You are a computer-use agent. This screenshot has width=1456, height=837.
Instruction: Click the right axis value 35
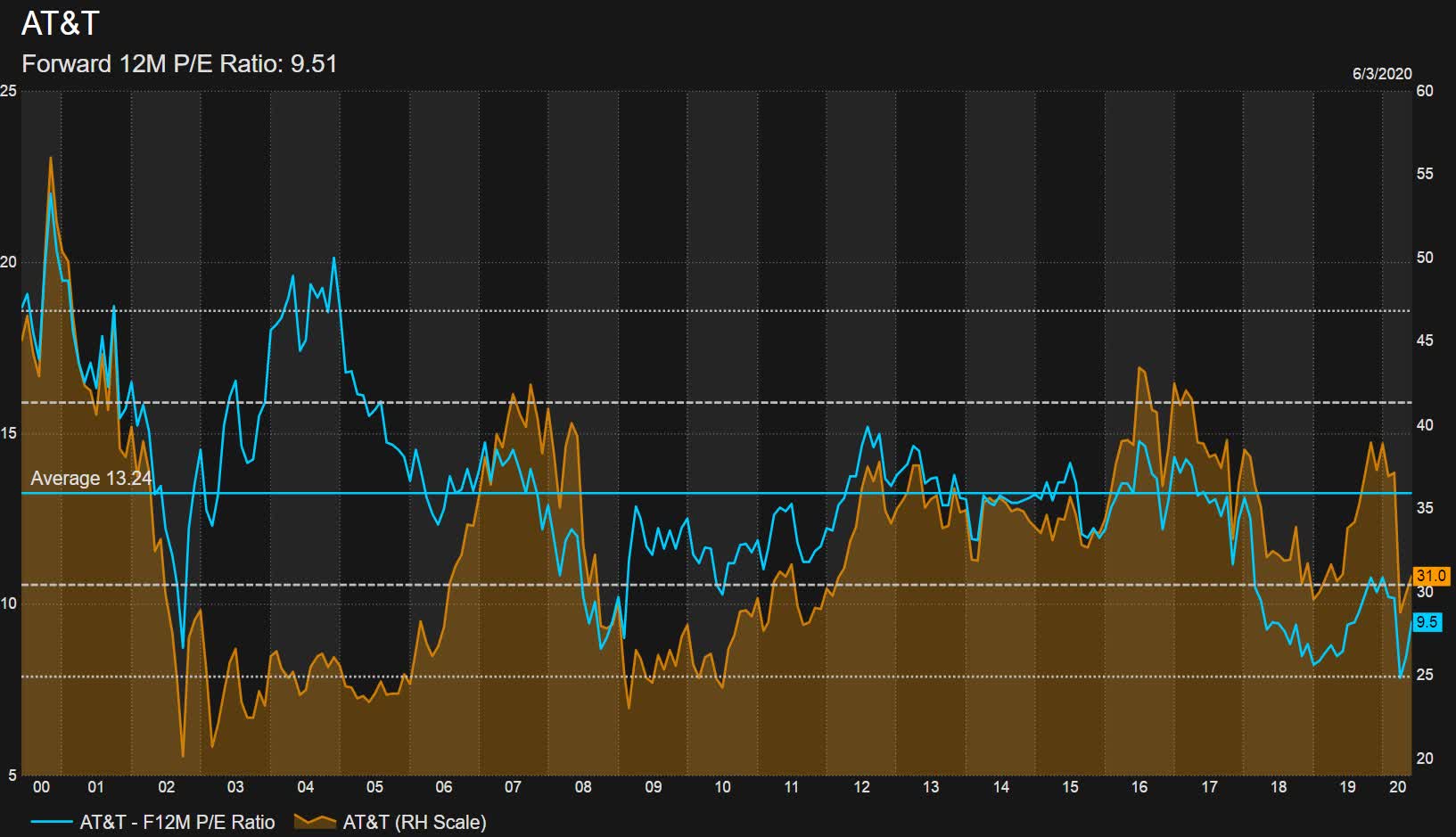coord(1425,508)
